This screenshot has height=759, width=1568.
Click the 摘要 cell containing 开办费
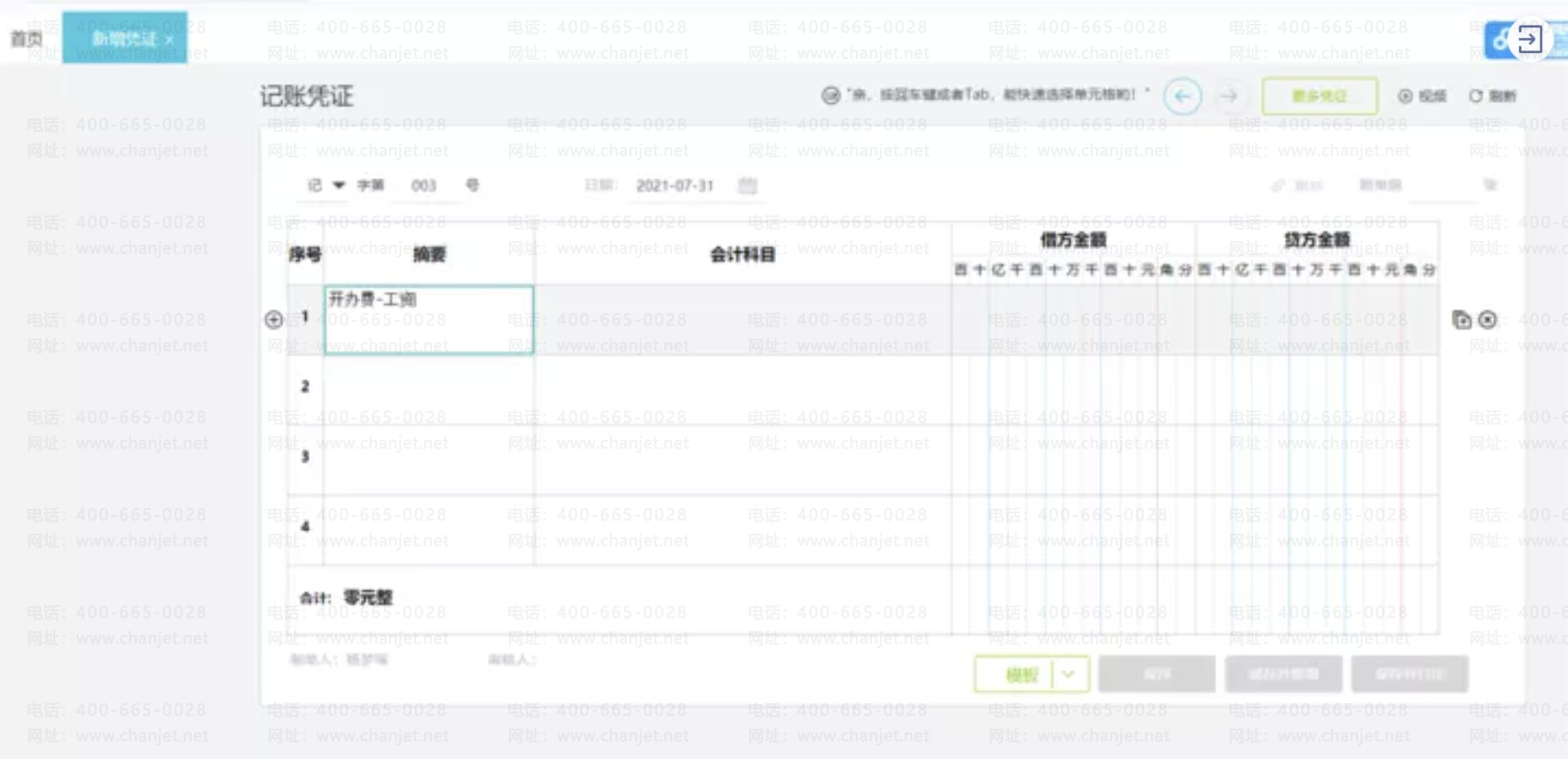429,320
